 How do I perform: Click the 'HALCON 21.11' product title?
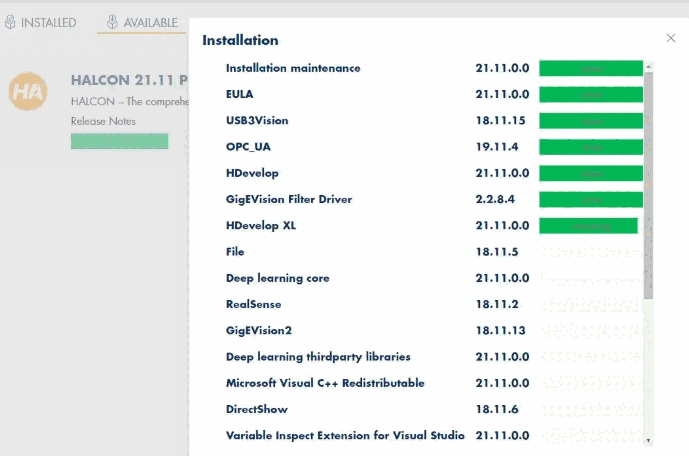[130, 80]
